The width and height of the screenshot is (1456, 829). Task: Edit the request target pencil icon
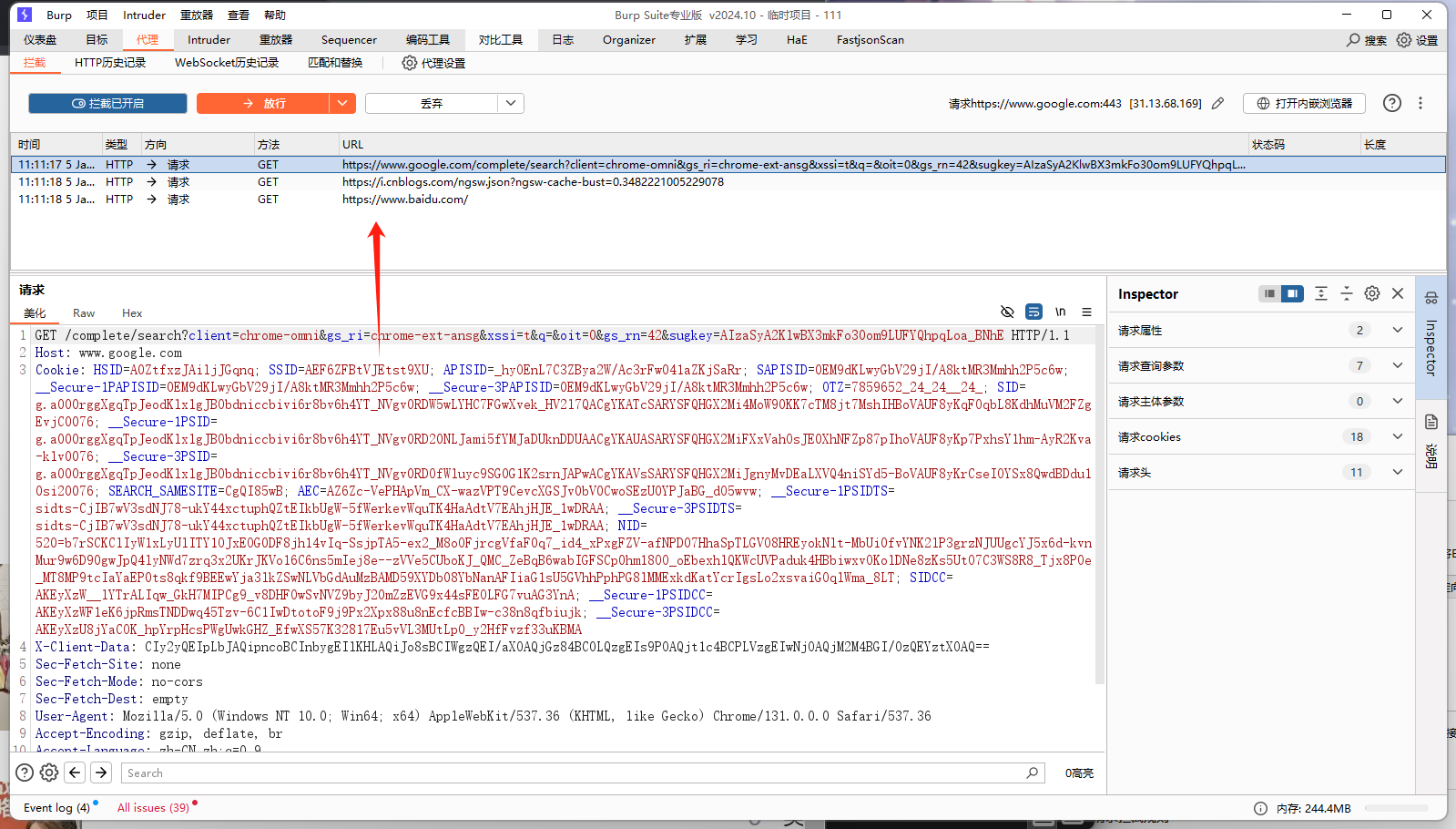click(1217, 103)
